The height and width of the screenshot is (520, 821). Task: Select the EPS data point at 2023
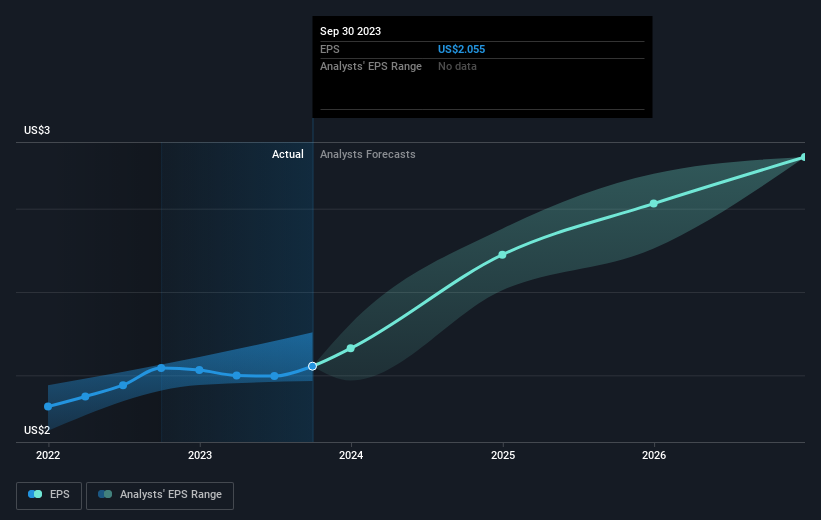tap(200, 370)
